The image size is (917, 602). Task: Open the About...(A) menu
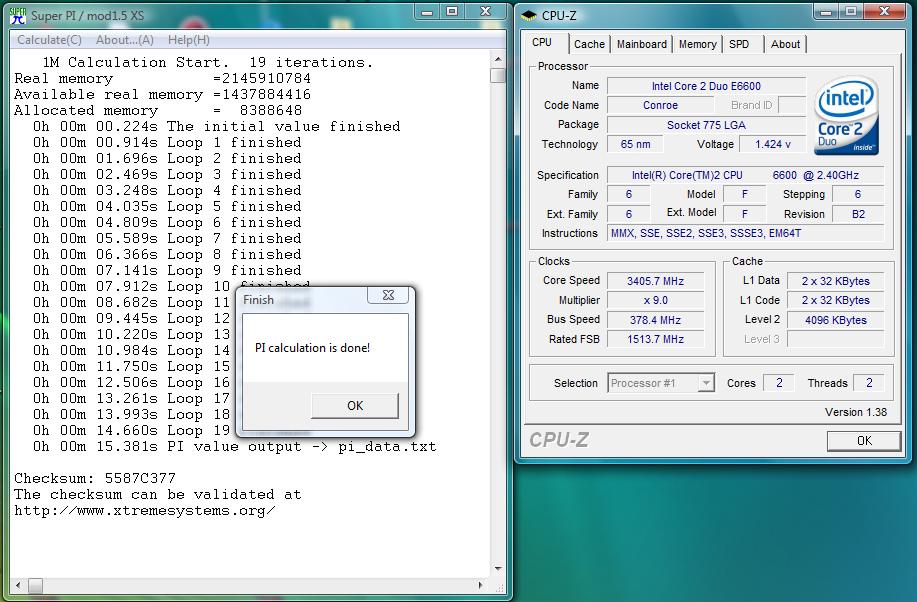(125, 40)
